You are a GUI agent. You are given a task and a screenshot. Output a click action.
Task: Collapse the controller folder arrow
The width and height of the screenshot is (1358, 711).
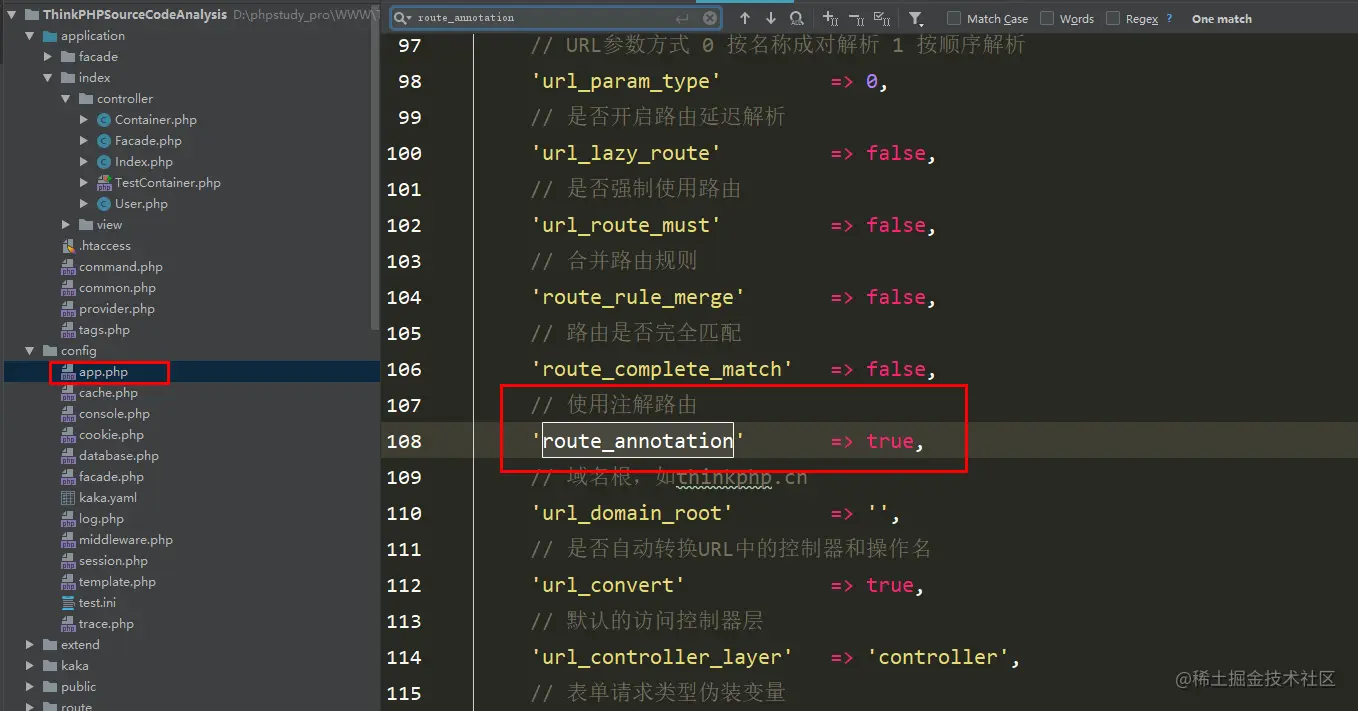tap(66, 99)
